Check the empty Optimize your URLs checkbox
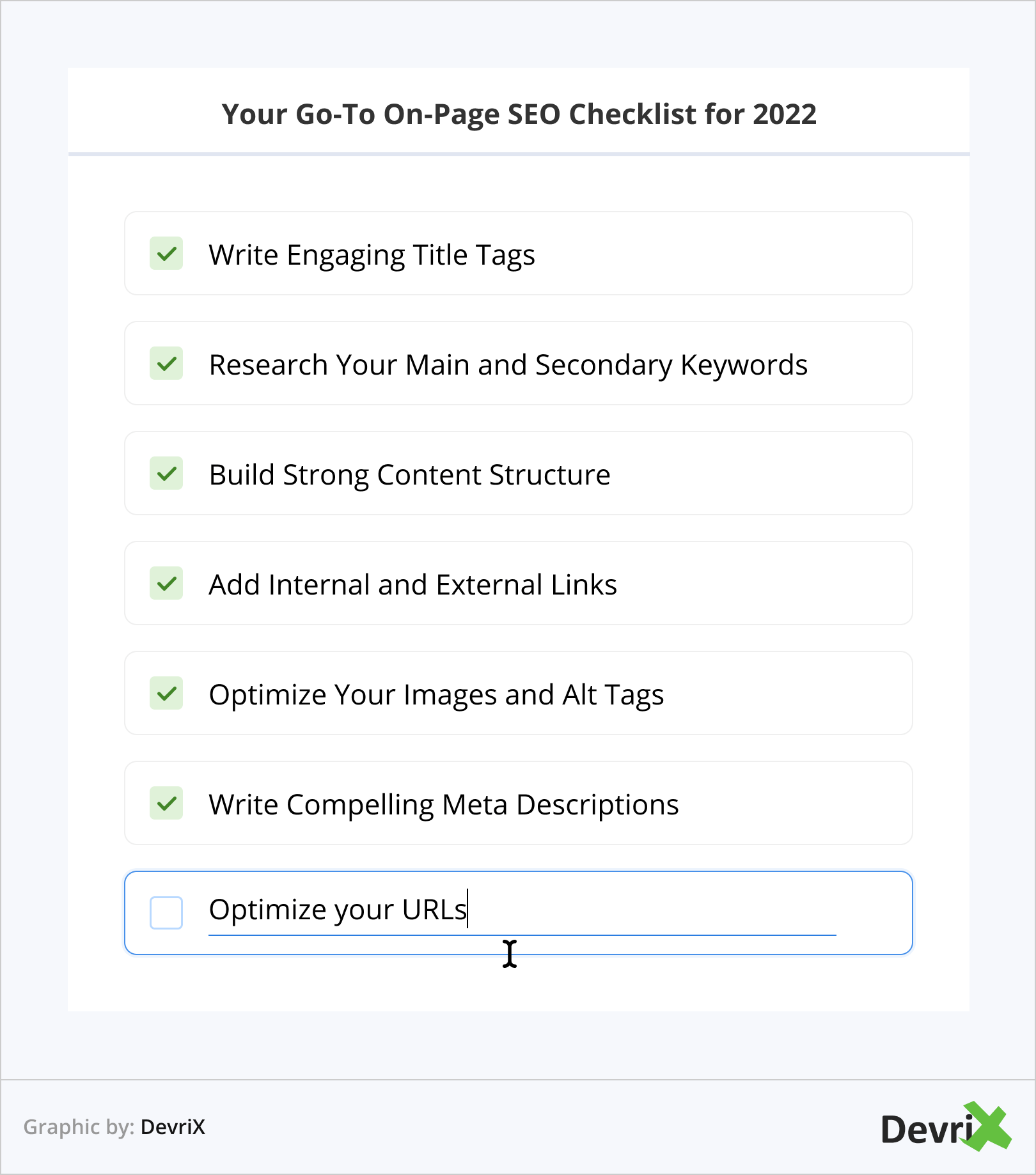 click(x=166, y=913)
